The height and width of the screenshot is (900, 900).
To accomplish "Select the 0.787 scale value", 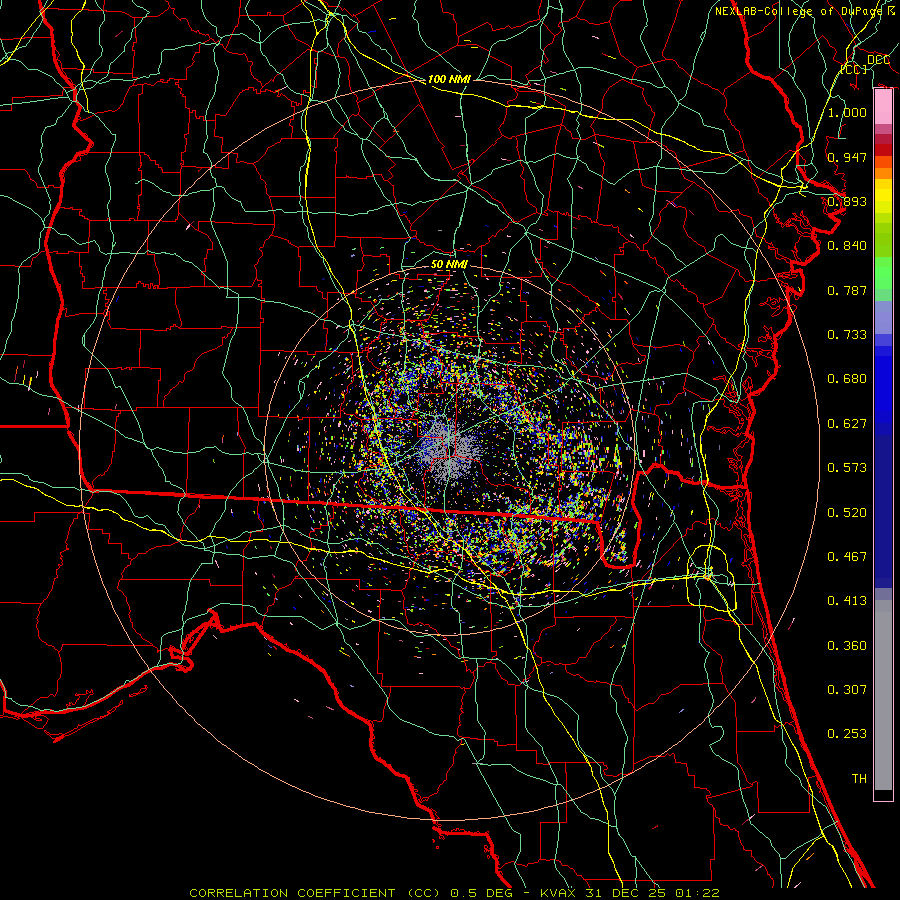I will (847, 290).
